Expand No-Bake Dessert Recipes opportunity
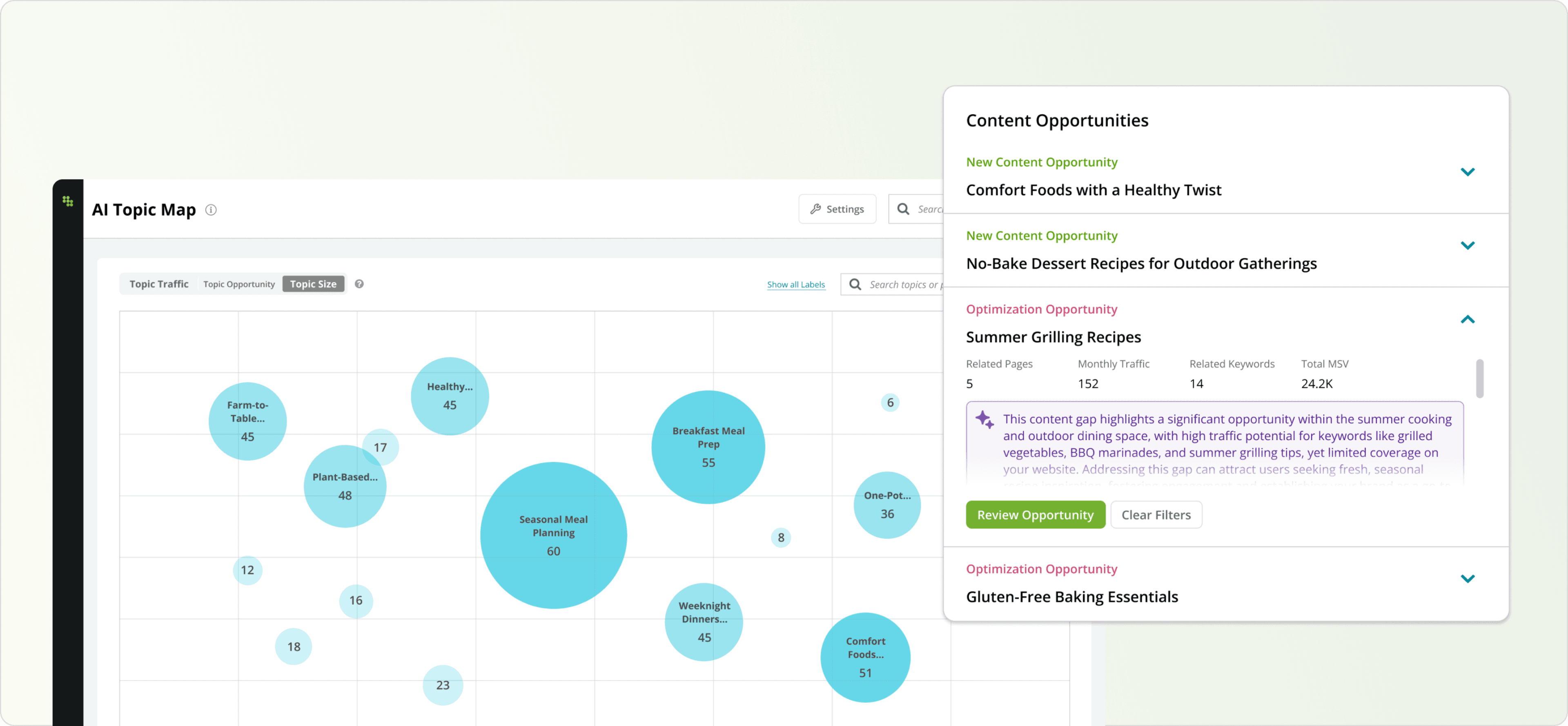 pyautogui.click(x=1467, y=246)
